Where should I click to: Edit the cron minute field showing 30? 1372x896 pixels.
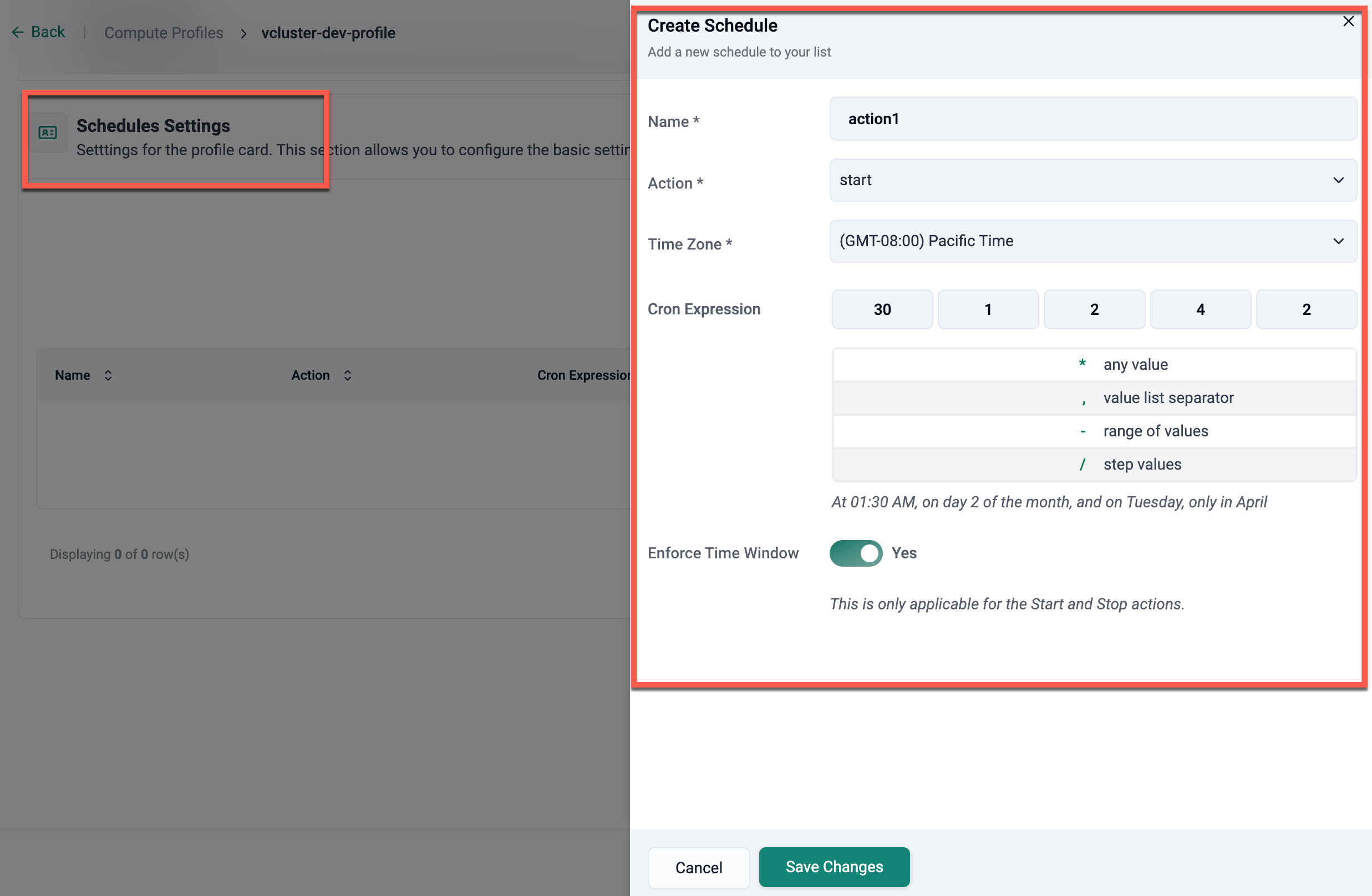(x=881, y=309)
